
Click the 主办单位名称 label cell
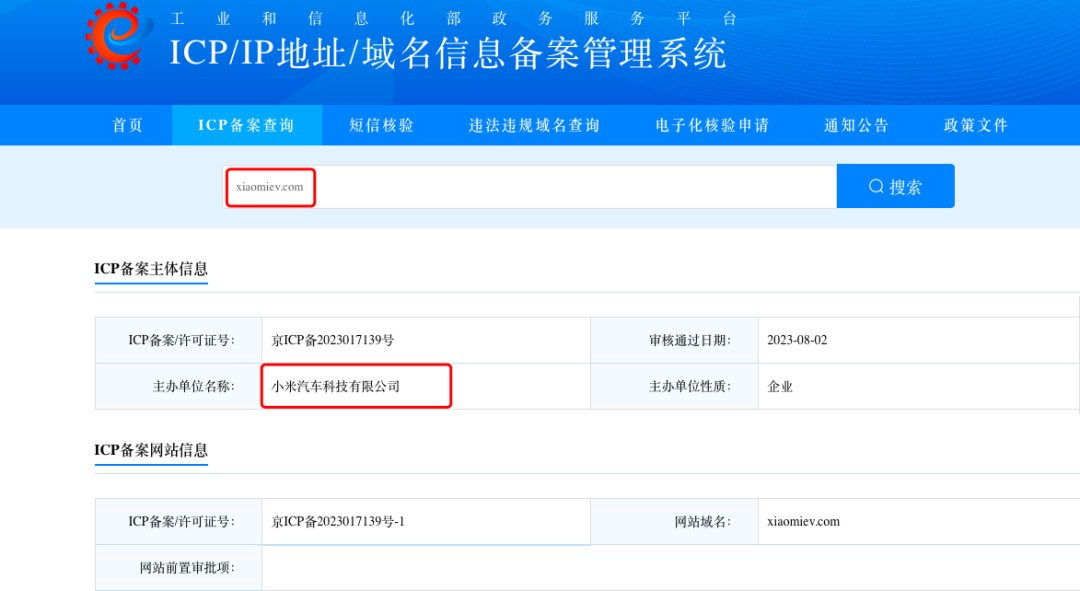pyautogui.click(x=178, y=386)
